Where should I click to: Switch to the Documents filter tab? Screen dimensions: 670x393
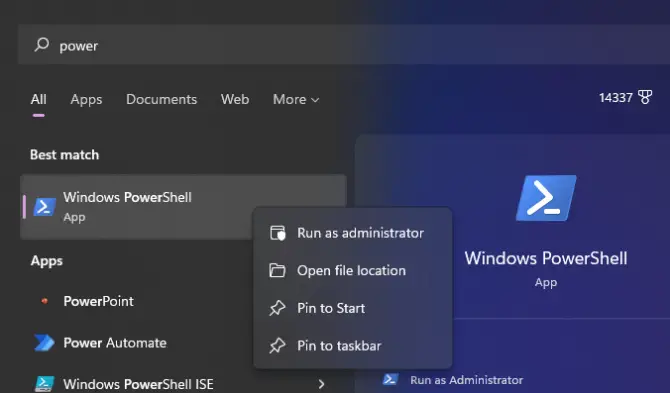pyautogui.click(x=162, y=100)
